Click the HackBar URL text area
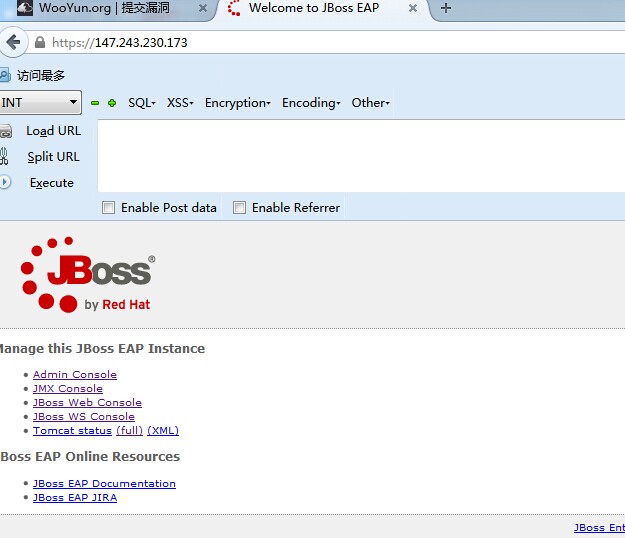The width and height of the screenshot is (625, 538). 361,155
